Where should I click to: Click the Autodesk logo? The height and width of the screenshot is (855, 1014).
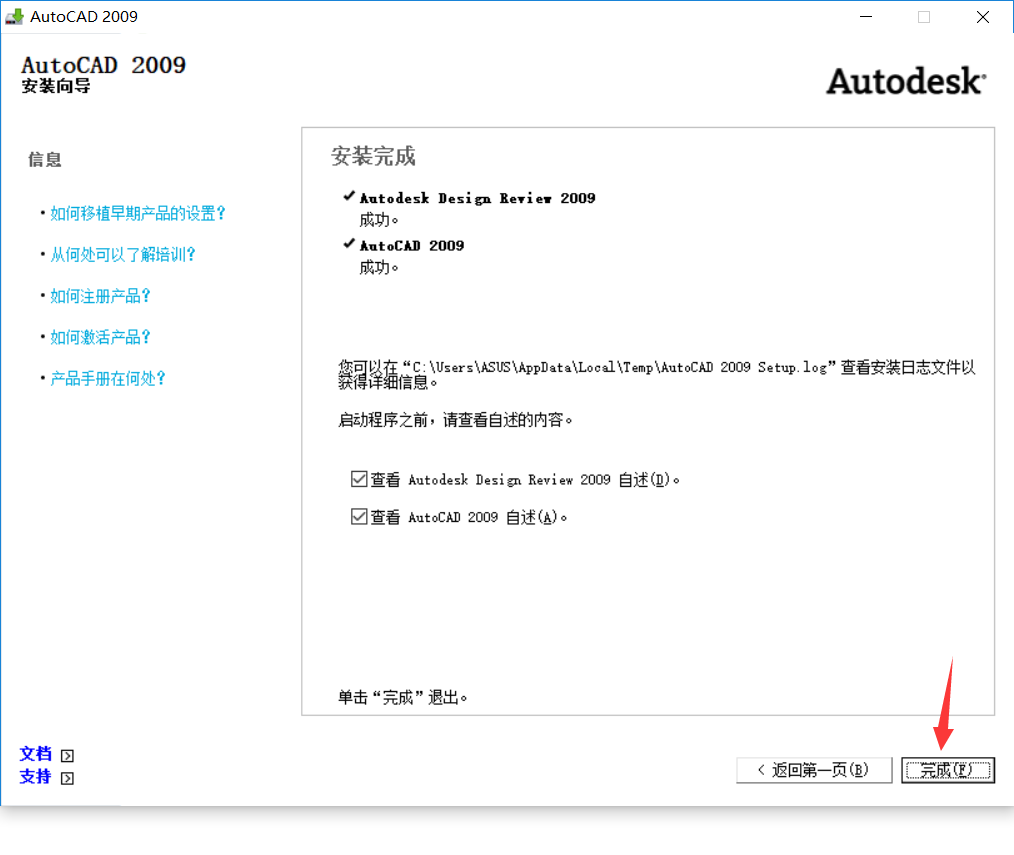(x=905, y=81)
